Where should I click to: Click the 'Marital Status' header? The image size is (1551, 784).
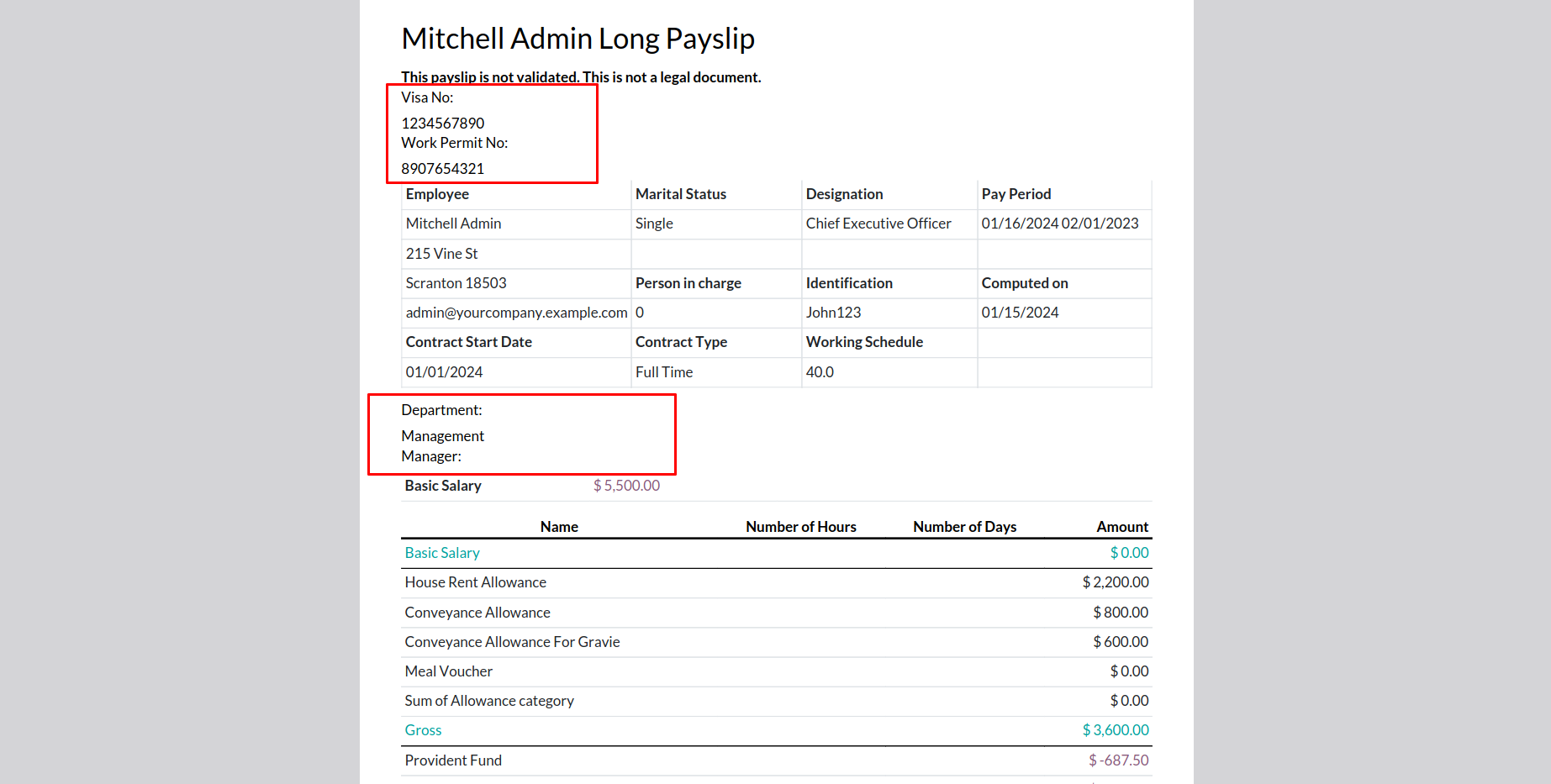coord(681,194)
